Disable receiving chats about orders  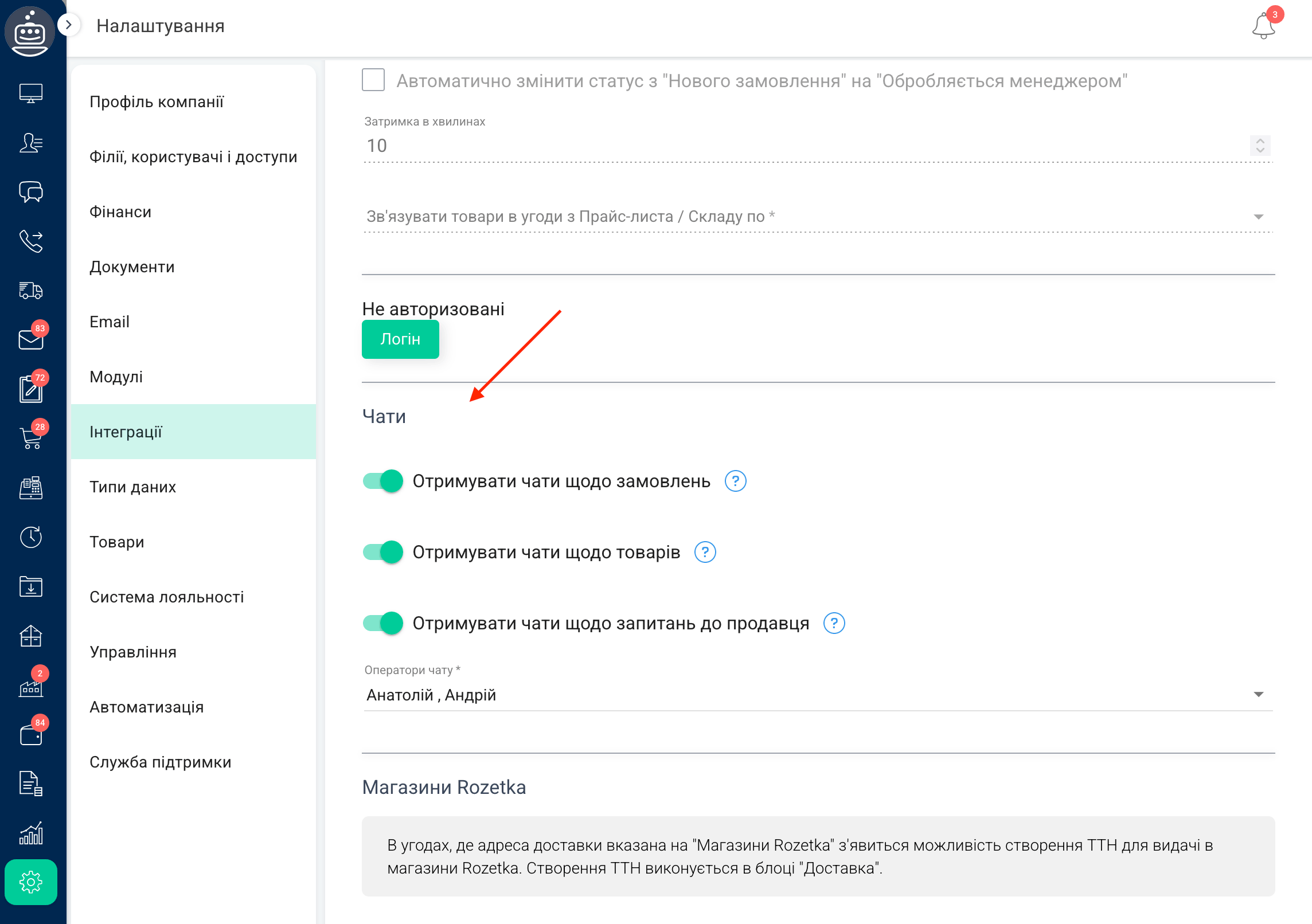click(382, 481)
